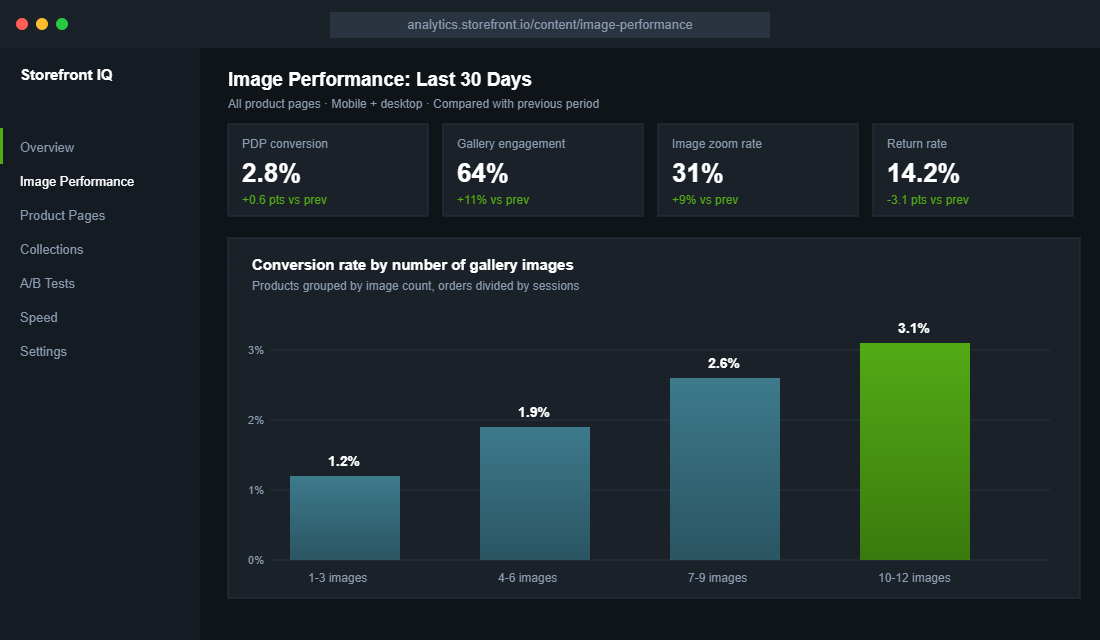Click the green 10-12 images bar
The width and height of the screenshot is (1100, 640).
[915, 451]
